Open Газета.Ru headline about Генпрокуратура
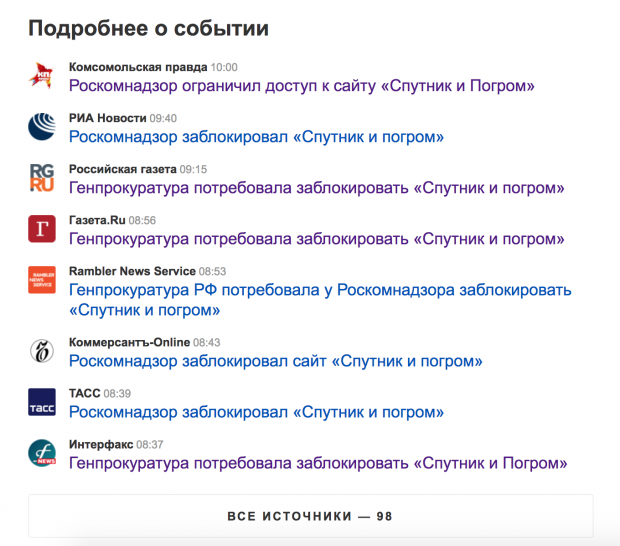 point(317,239)
